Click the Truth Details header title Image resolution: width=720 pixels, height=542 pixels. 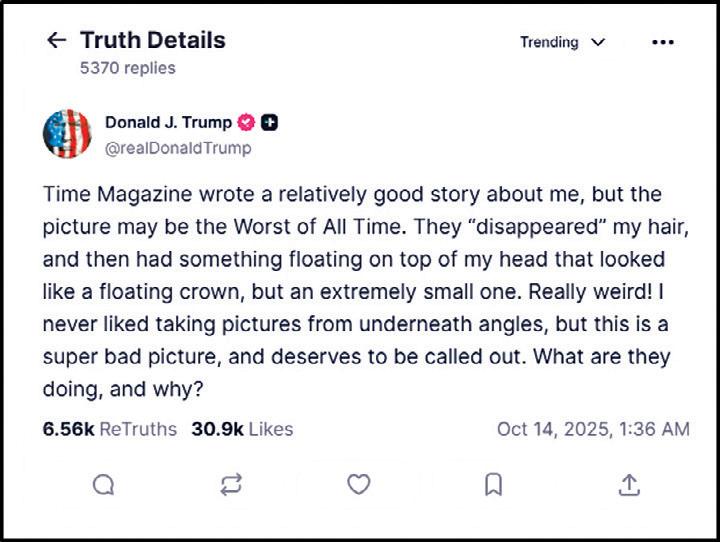(x=152, y=40)
